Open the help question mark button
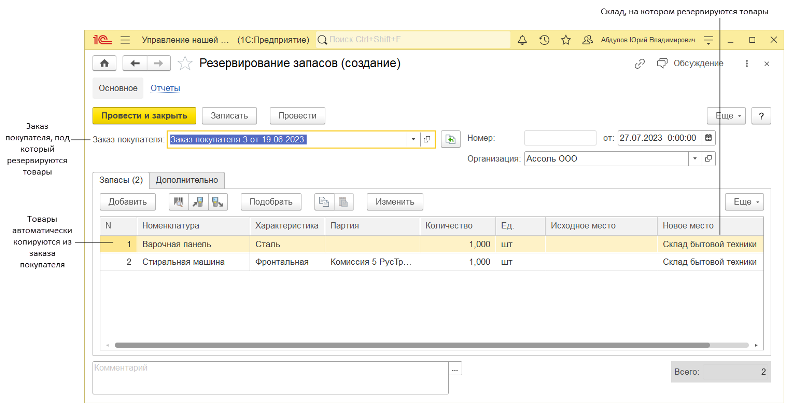 pyautogui.click(x=761, y=116)
